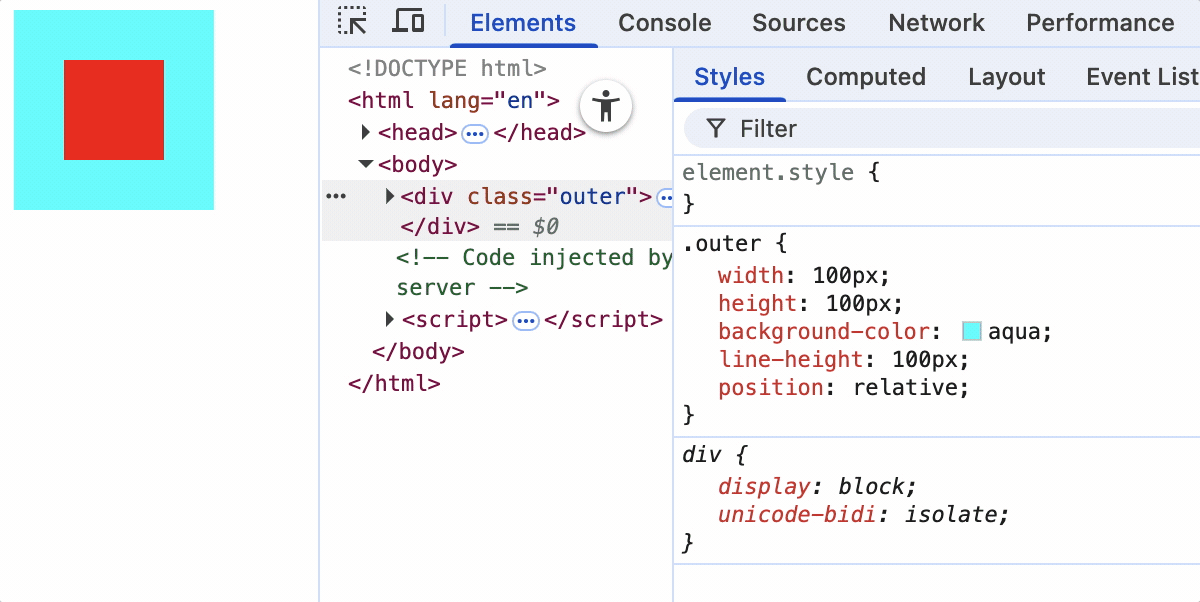Expand the script element's ellipsis badge
Viewport: 1200px width, 602px height.
click(526, 321)
